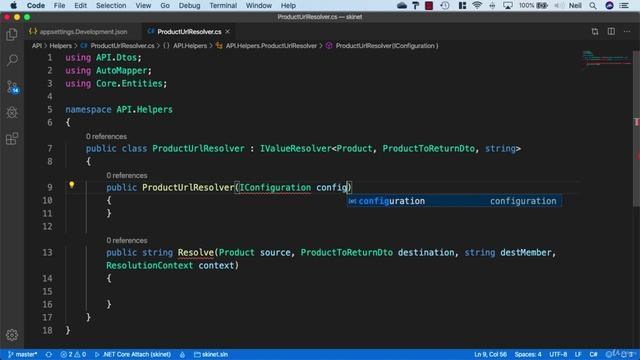Click 0 references CodeLens above line 7

coord(106,136)
